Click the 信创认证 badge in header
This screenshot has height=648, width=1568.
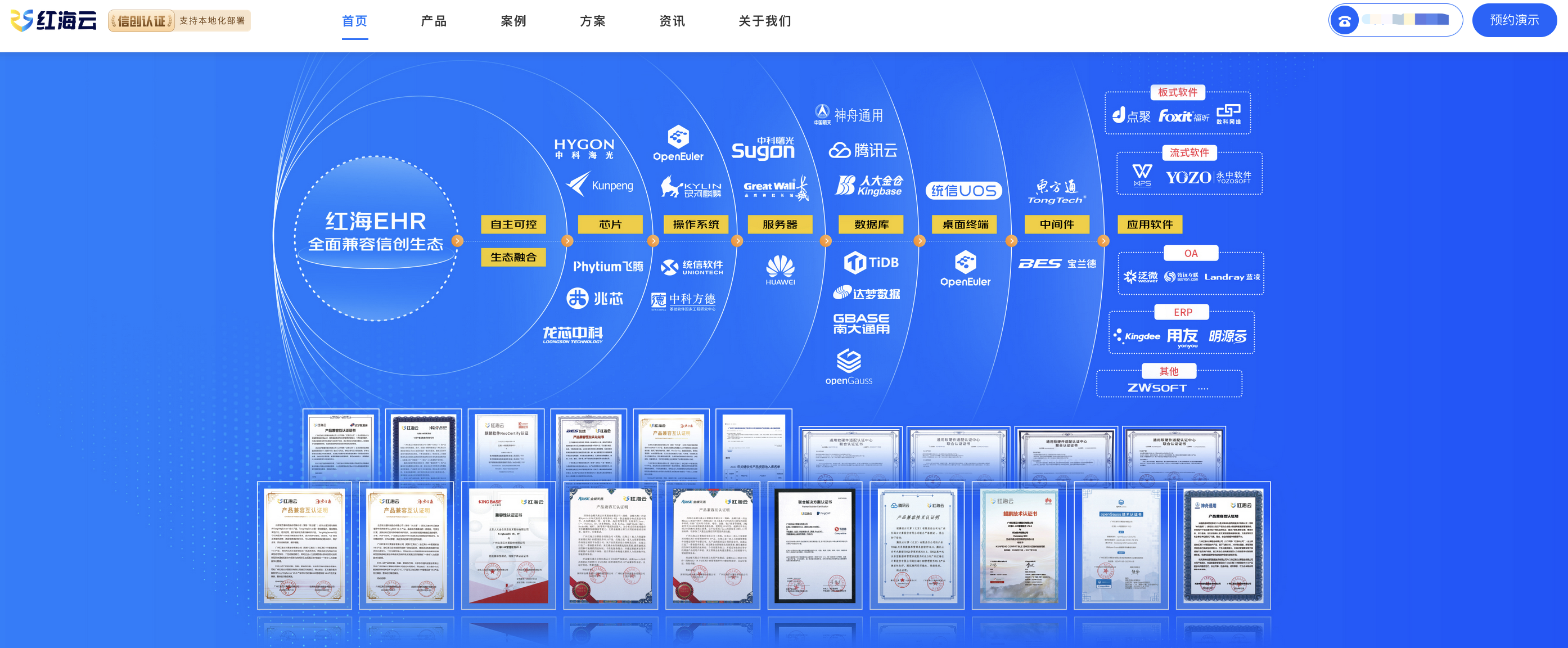141,21
